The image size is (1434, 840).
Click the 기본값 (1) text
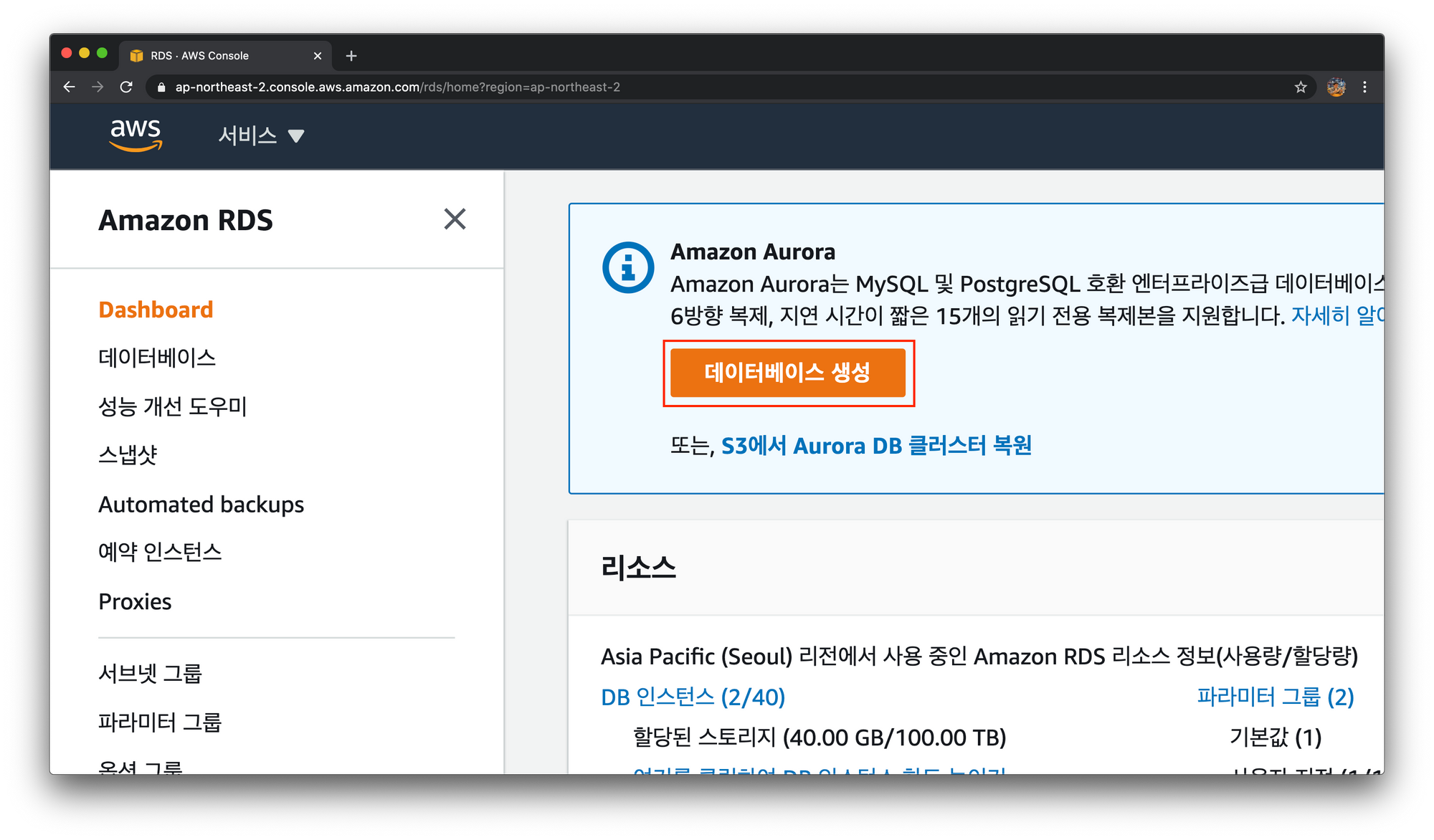(x=1276, y=738)
